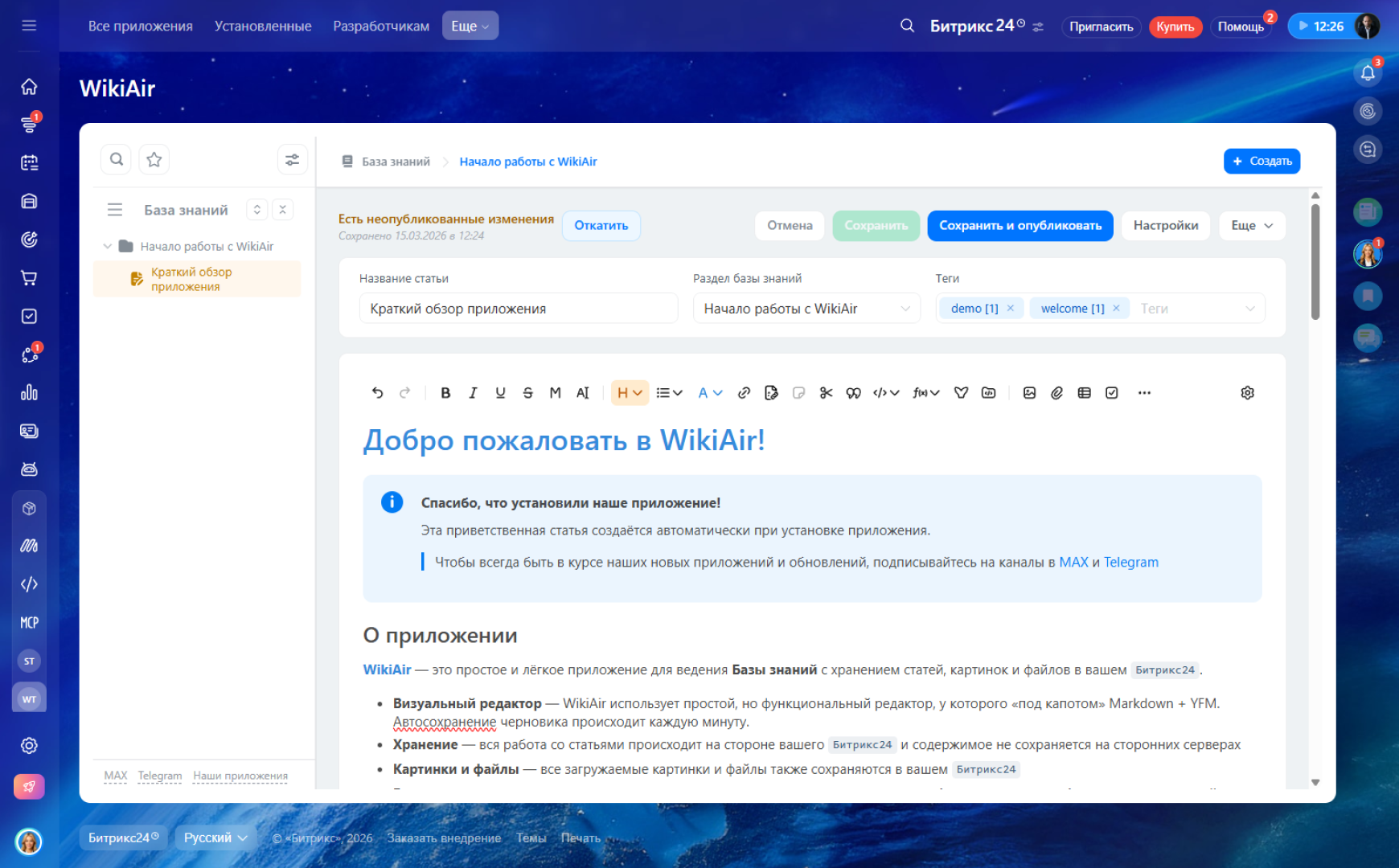This screenshot has width=1399, height=868.
Task: Toggle italic formatting
Action: [473, 393]
